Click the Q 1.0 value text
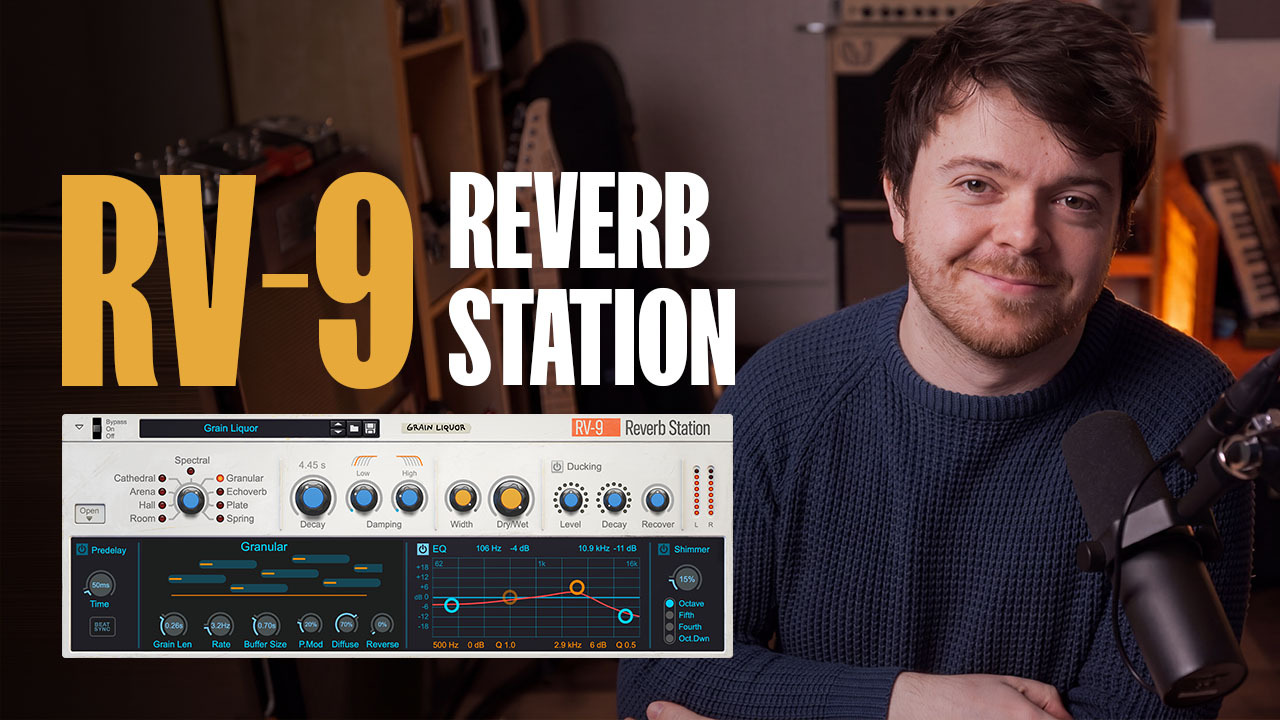 tap(505, 645)
